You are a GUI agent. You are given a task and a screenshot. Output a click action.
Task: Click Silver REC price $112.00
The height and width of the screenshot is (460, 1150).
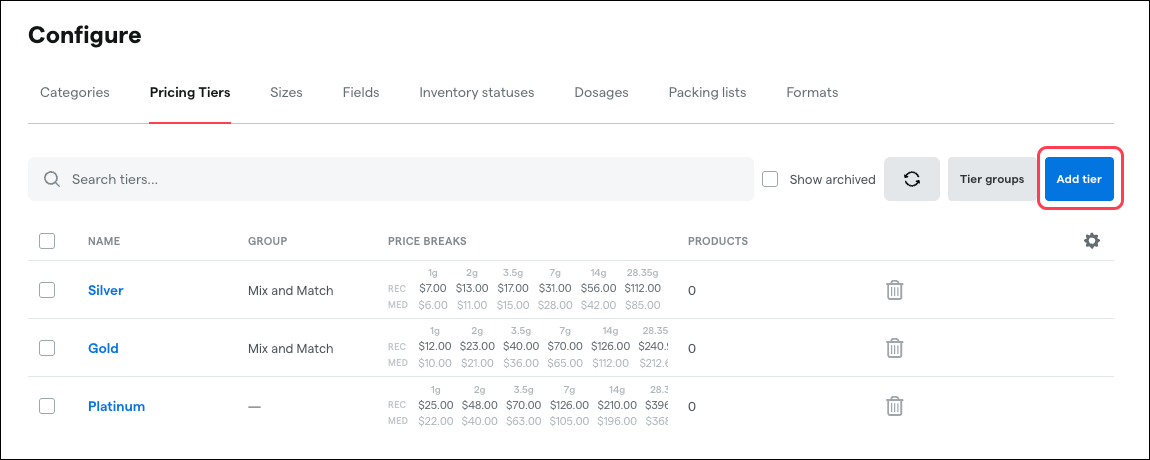point(642,288)
